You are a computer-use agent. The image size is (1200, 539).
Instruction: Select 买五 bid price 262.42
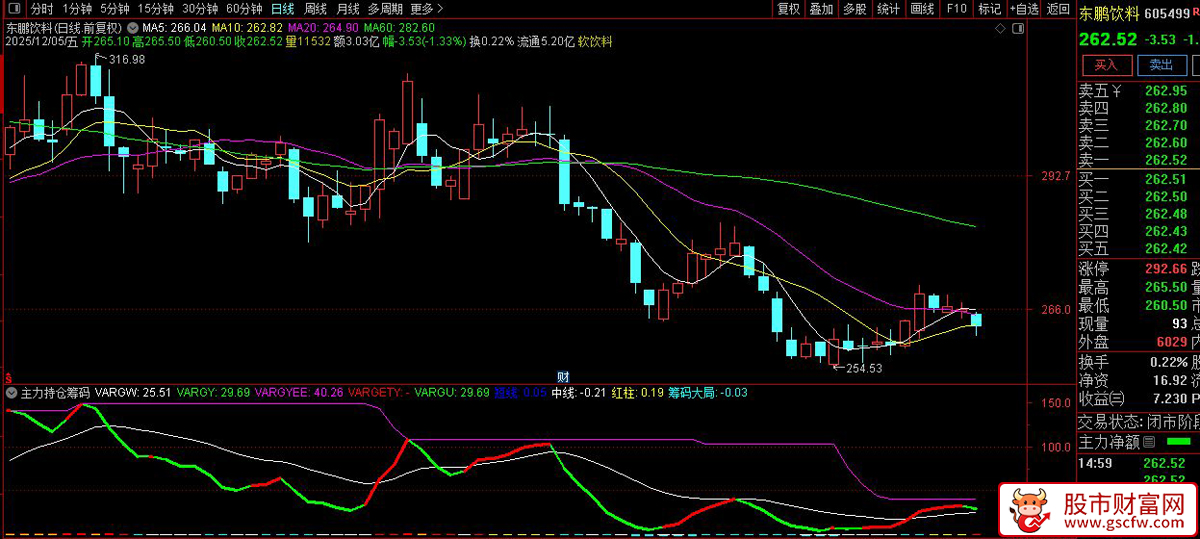click(x=1166, y=249)
